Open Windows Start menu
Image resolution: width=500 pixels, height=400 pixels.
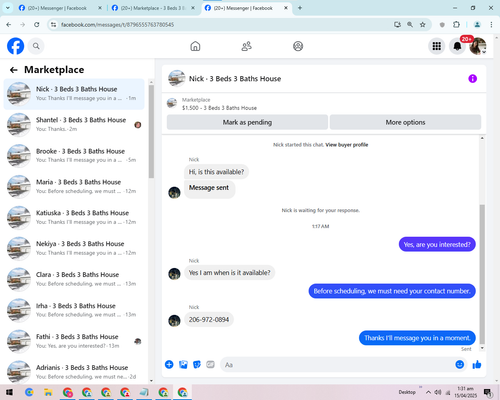click(x=9, y=392)
